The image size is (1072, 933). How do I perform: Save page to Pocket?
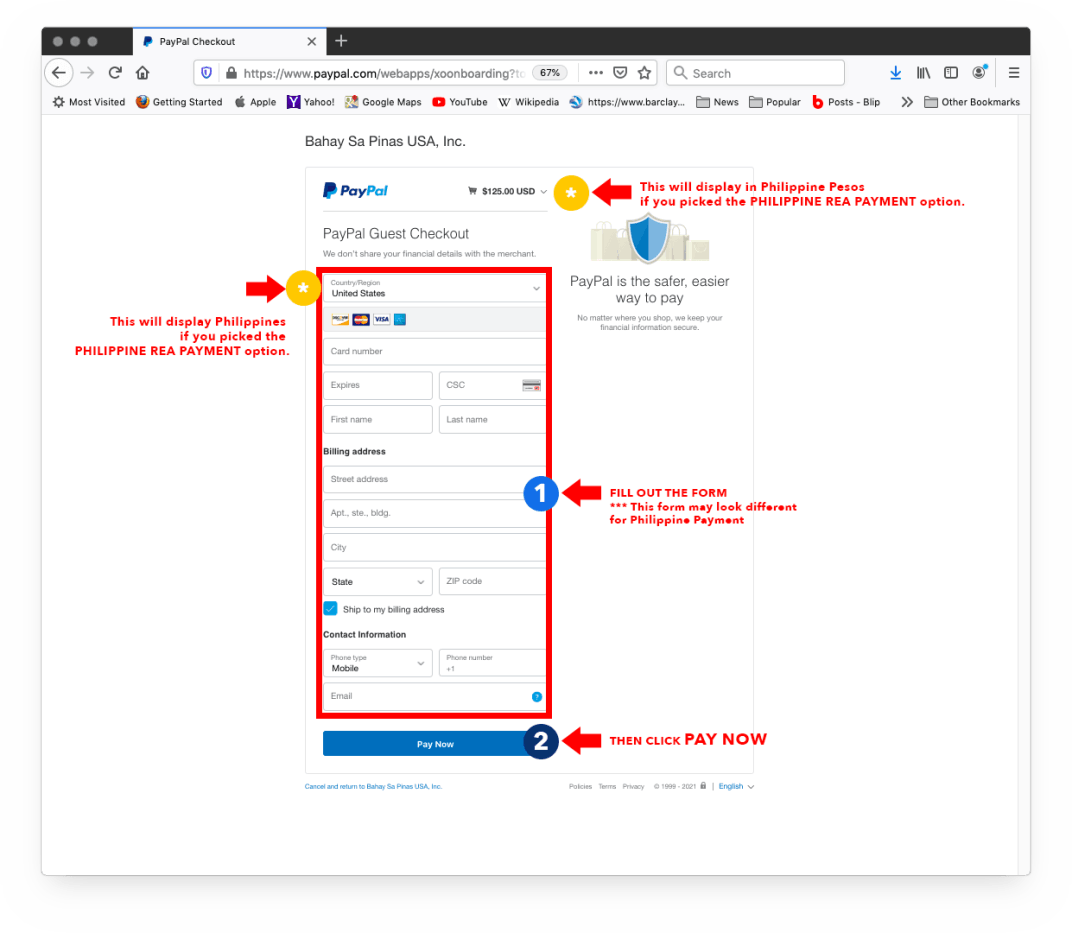[620, 72]
